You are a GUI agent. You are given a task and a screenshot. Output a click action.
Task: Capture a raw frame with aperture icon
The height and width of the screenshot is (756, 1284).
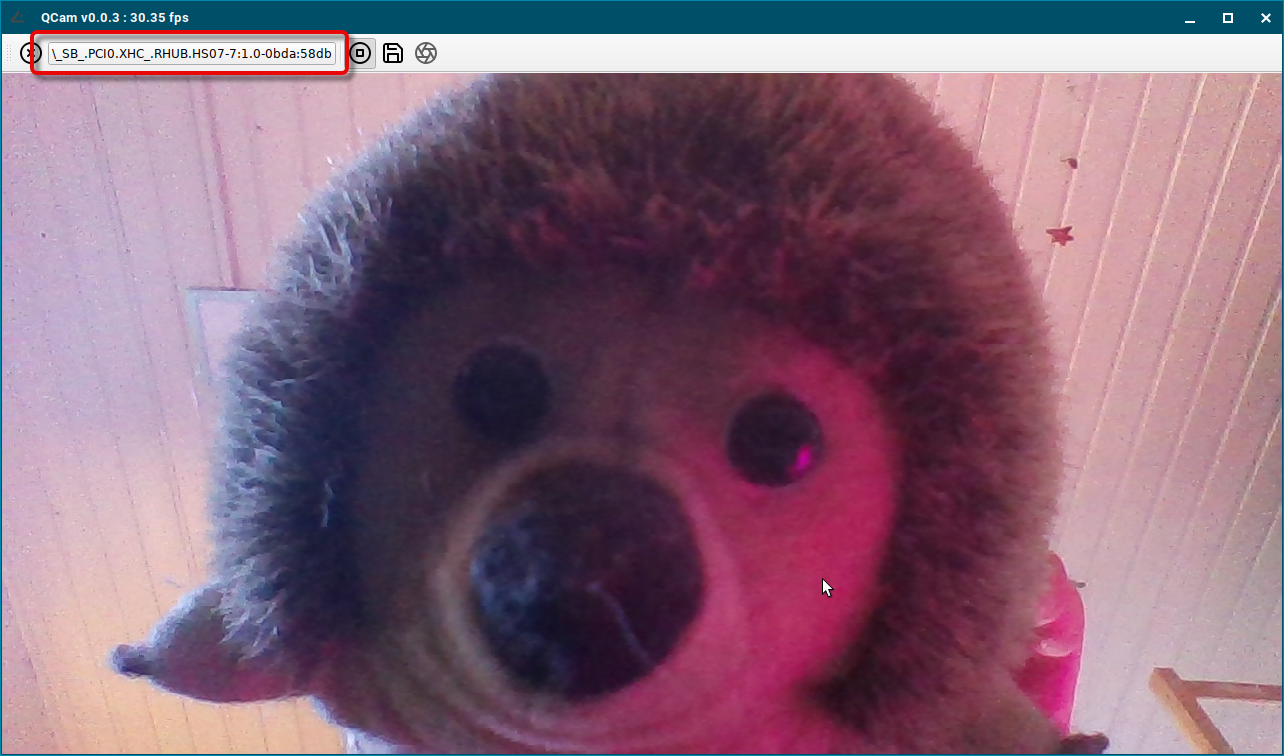click(426, 53)
